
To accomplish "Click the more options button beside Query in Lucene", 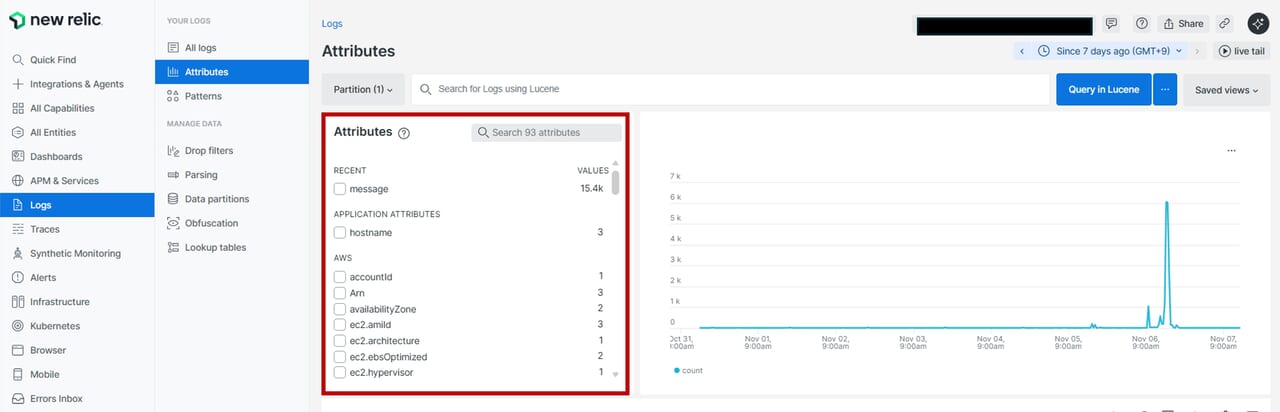I will coord(1164,89).
